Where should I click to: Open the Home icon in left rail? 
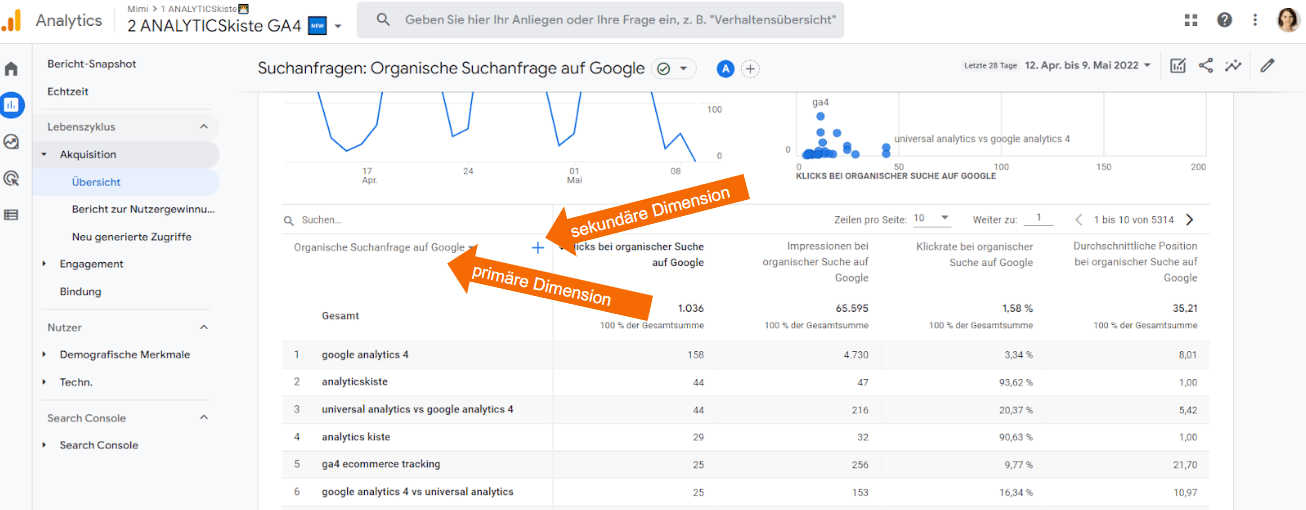[x=11, y=69]
